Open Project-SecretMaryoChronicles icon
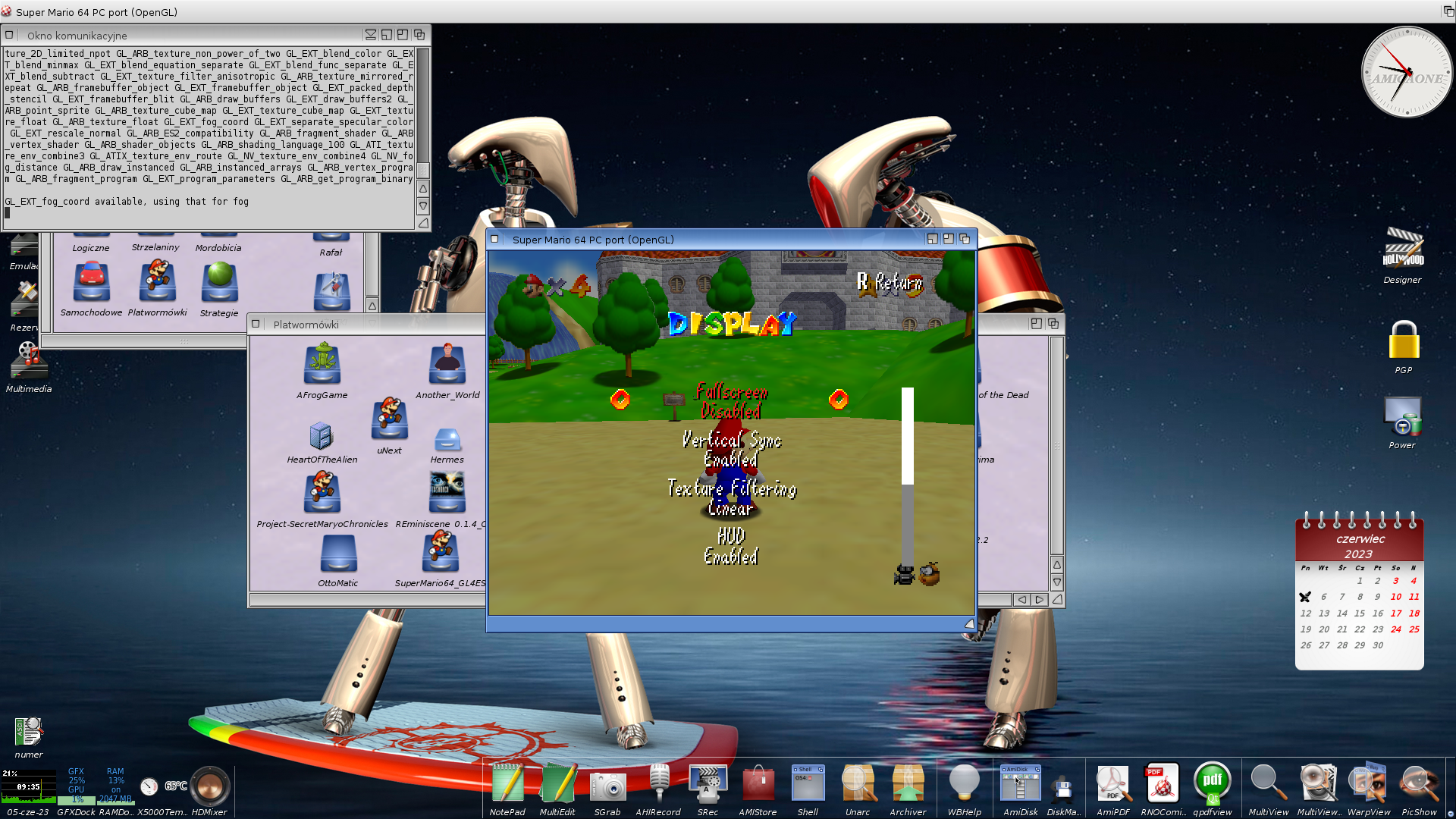1456x819 pixels. [x=322, y=492]
